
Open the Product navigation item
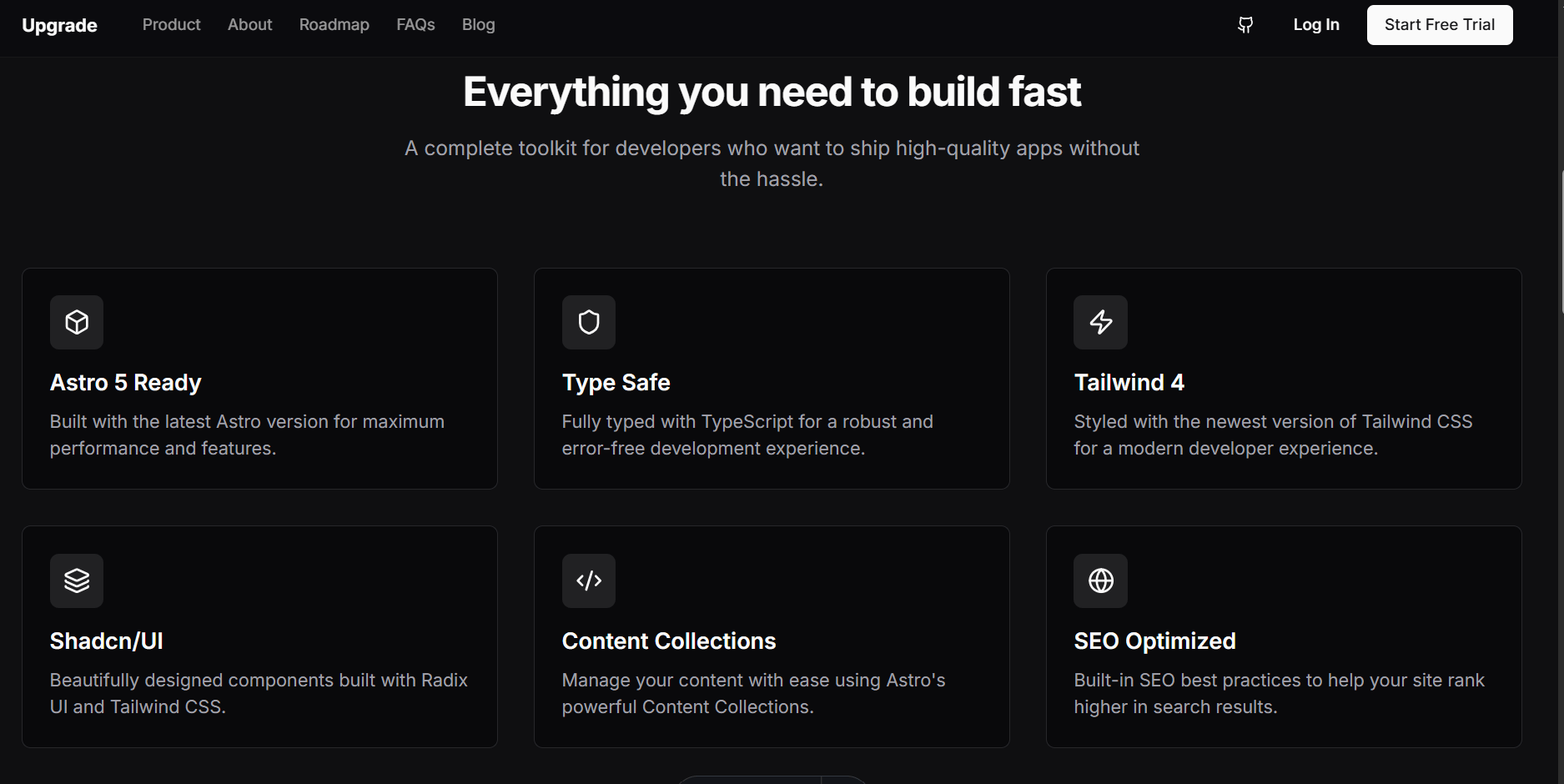point(171,25)
